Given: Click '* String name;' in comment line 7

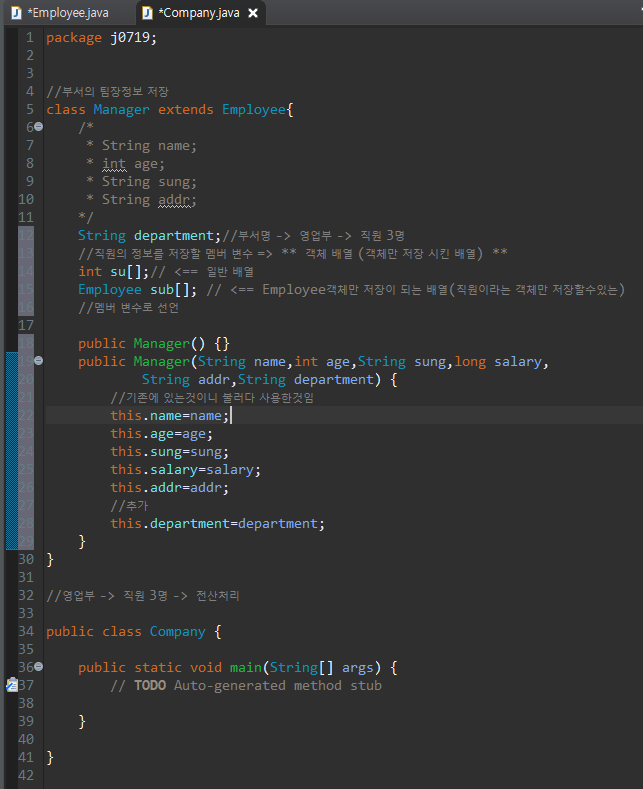Looking at the screenshot, I should (x=141, y=146).
